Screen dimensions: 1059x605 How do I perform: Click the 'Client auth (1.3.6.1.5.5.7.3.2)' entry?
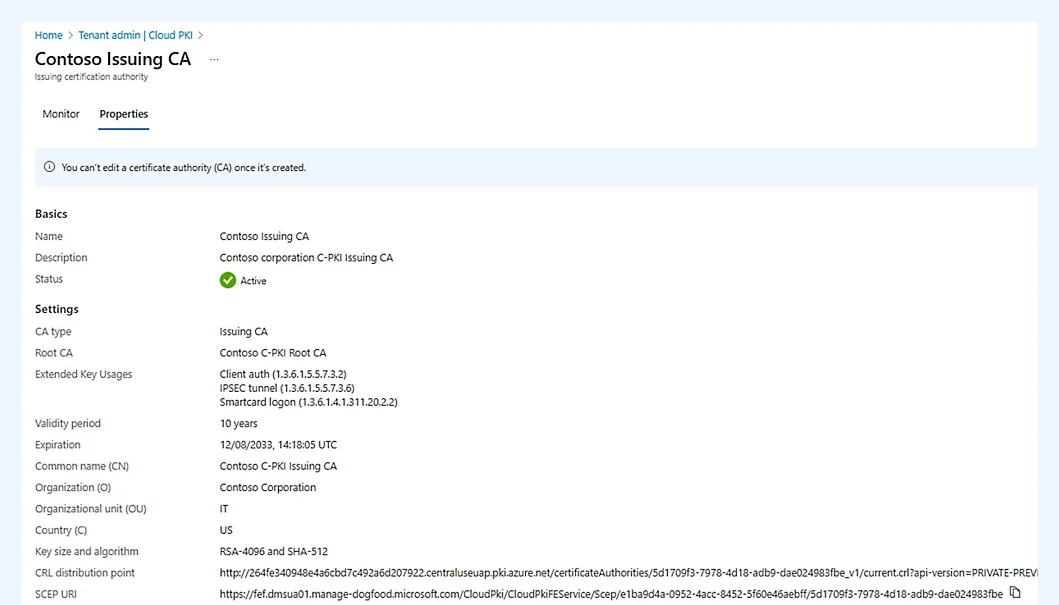coord(283,374)
